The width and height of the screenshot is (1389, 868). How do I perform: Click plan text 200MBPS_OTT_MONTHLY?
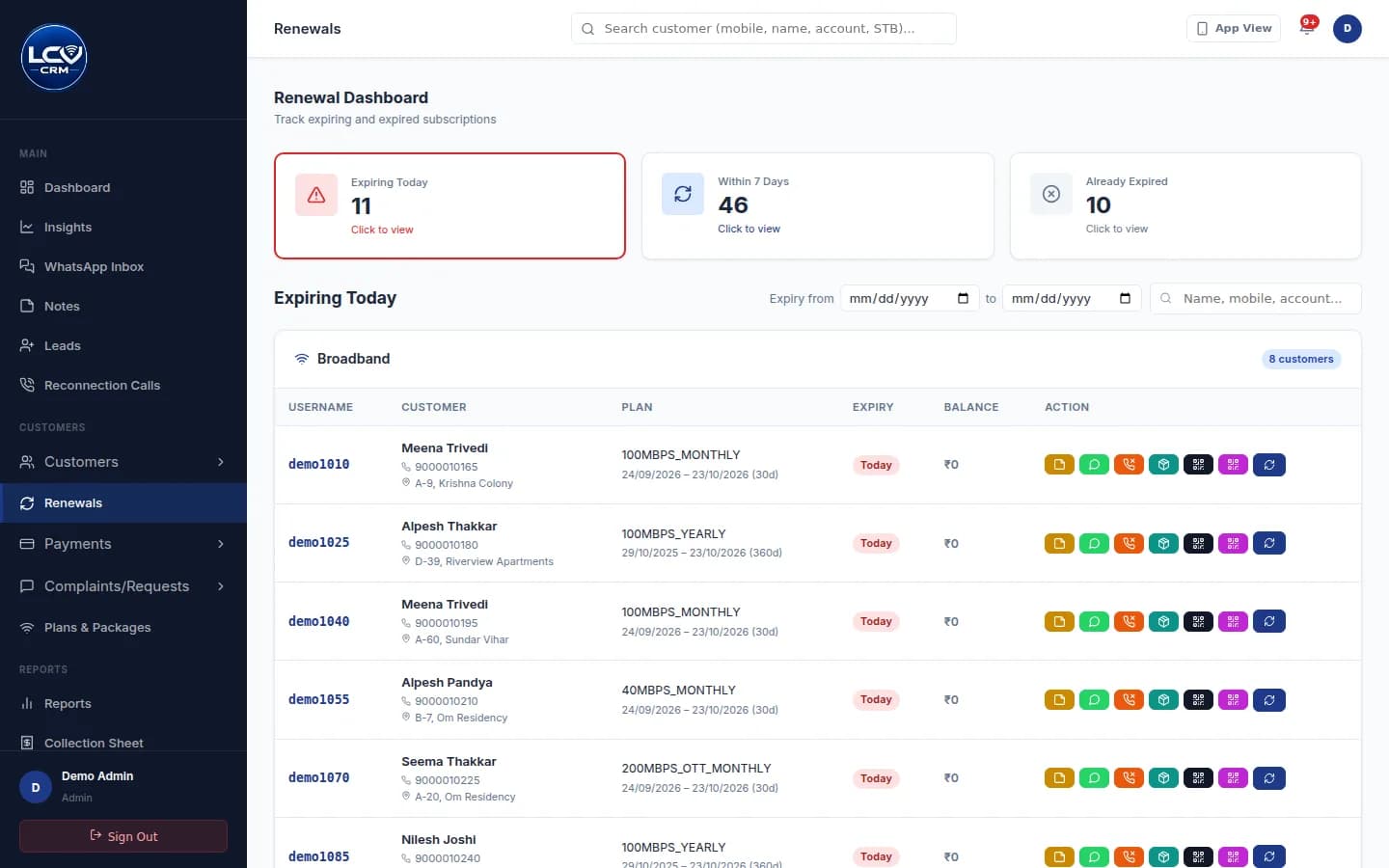(696, 769)
